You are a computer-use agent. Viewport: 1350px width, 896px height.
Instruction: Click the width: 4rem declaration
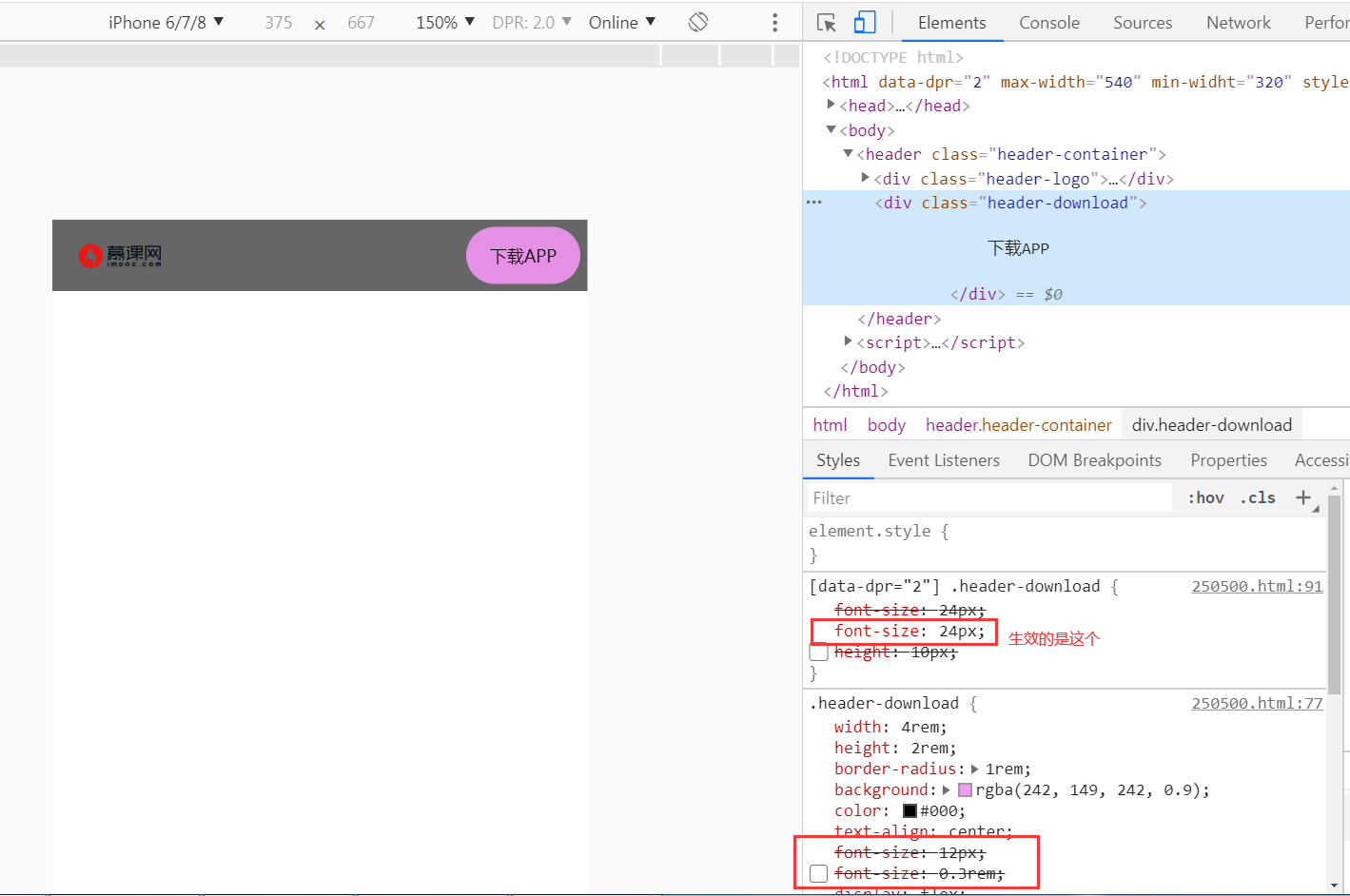890,727
